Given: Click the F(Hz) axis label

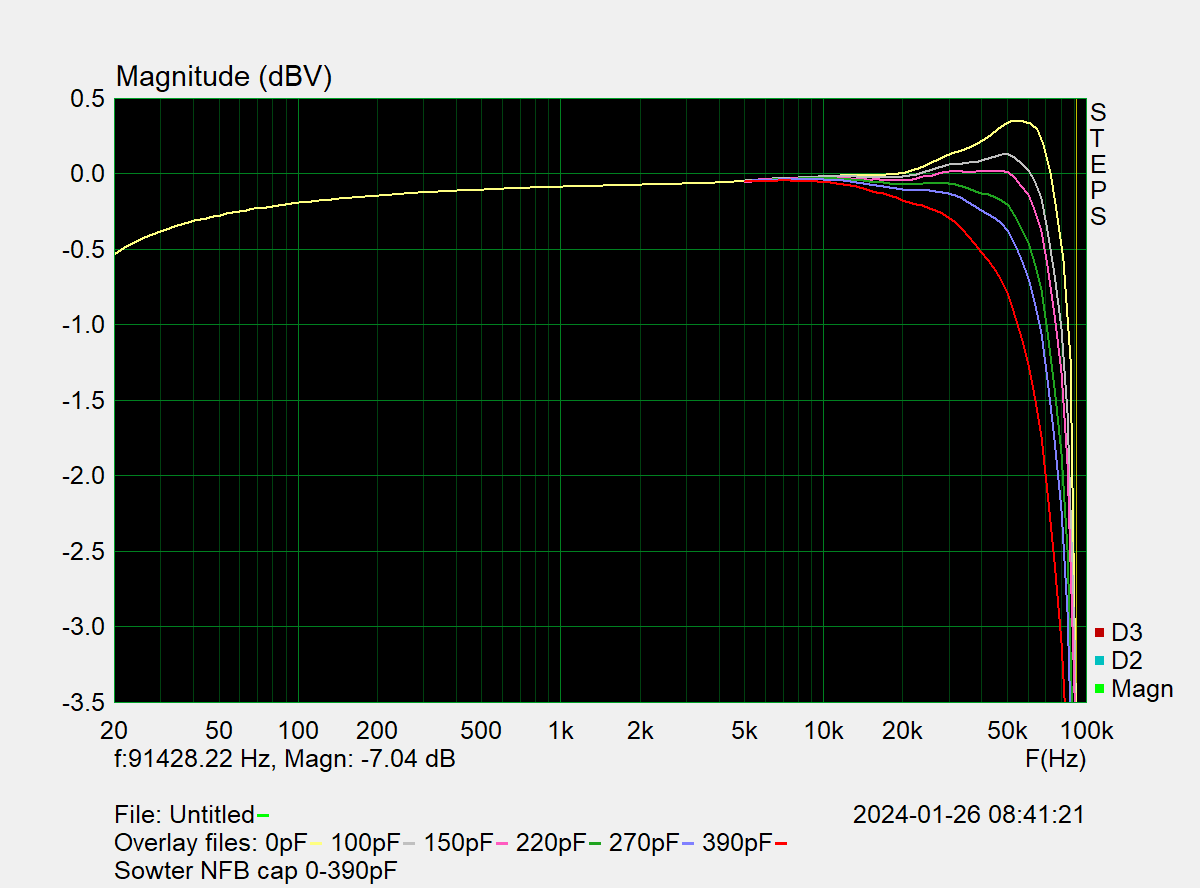Looking at the screenshot, I should 1055,759.
